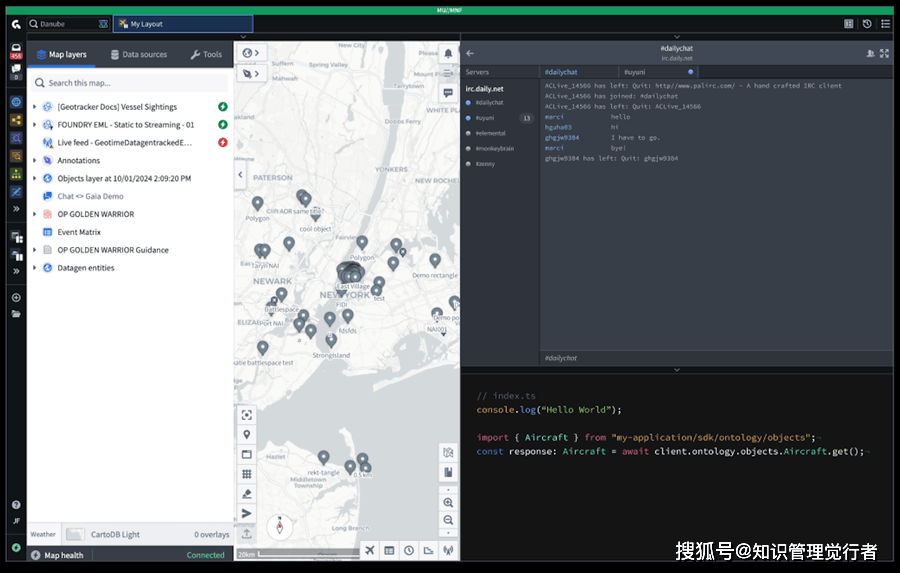Go back using chat header arrow
This screenshot has width=900, height=573.
tap(471, 54)
